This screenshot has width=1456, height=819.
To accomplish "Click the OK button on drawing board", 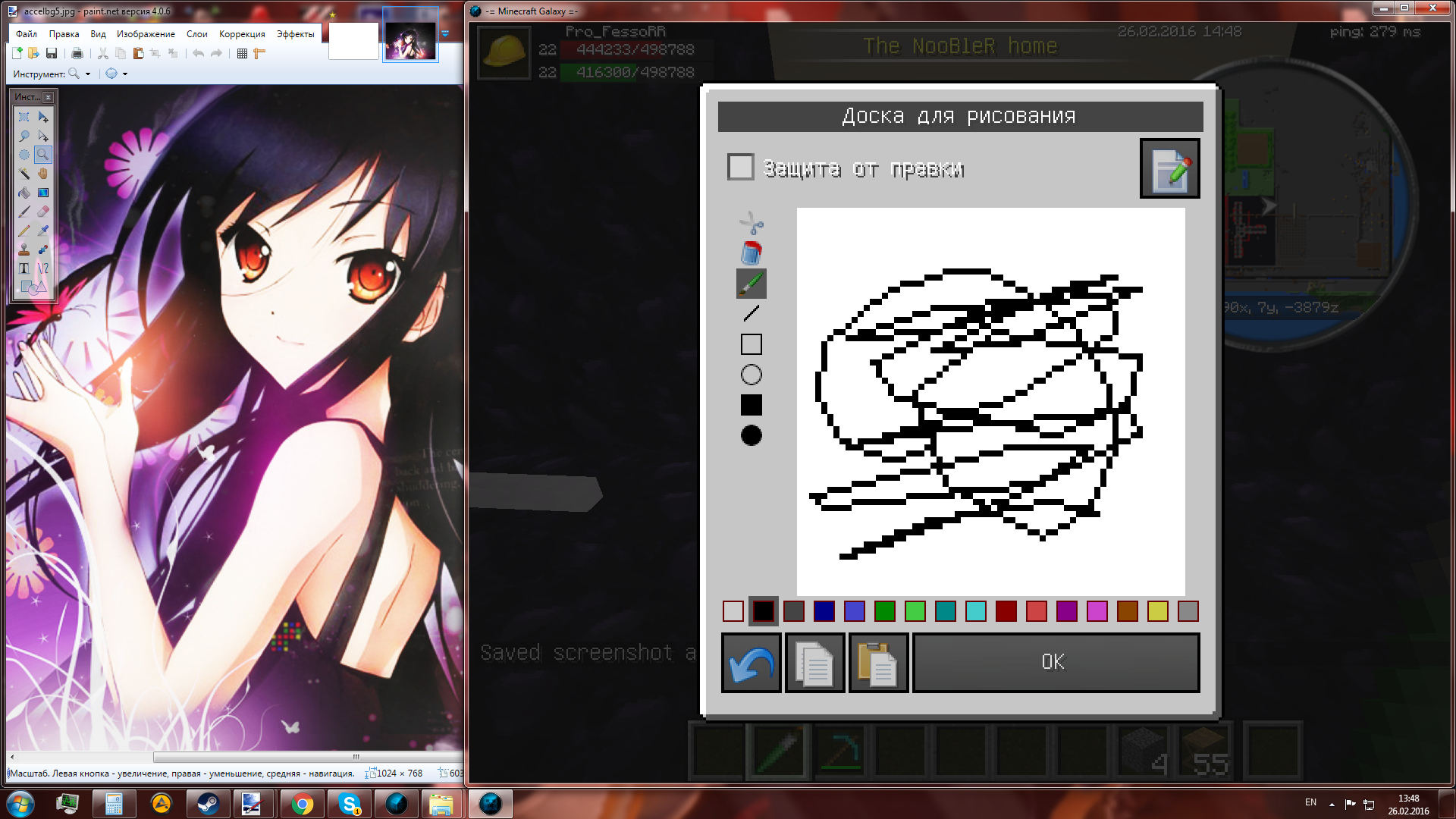I will [1055, 663].
